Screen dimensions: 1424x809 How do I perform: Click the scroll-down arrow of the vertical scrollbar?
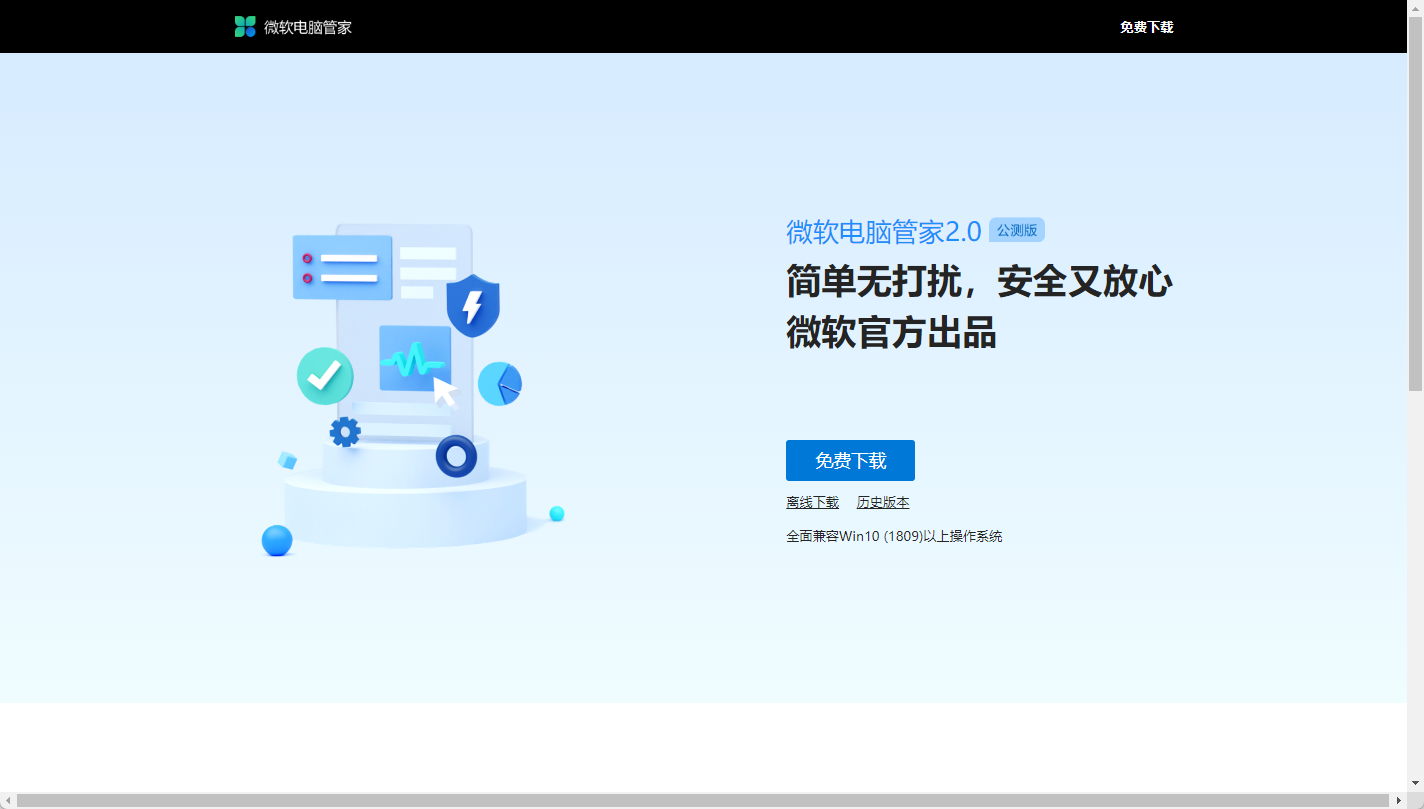pyautogui.click(x=1415, y=784)
